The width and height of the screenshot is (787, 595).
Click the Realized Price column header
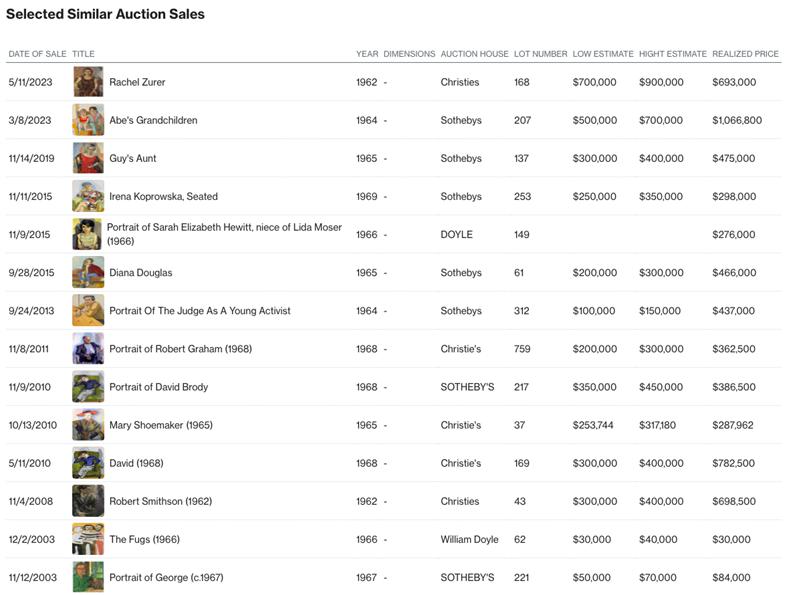(745, 54)
